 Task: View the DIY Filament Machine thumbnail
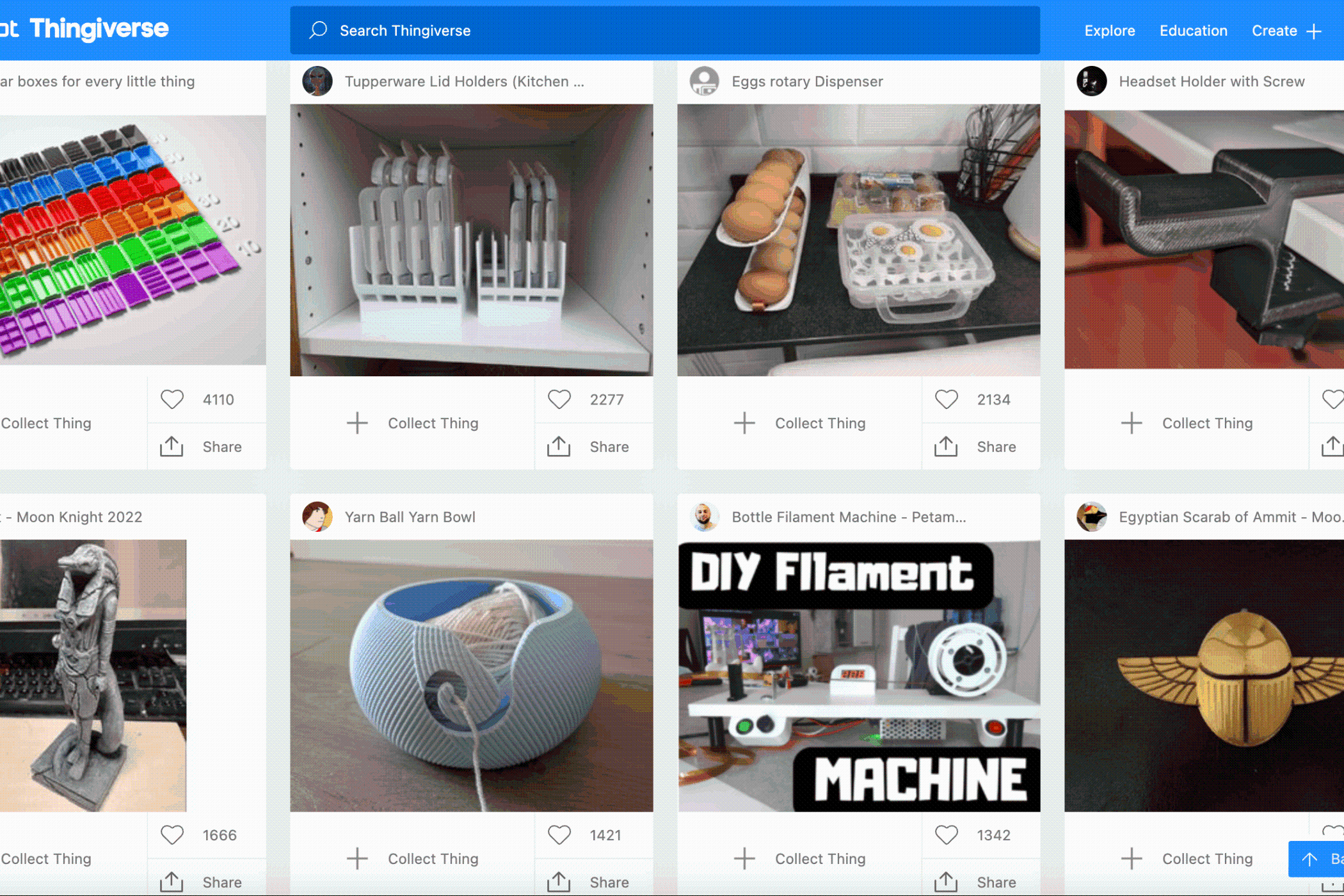pyautogui.click(x=859, y=676)
